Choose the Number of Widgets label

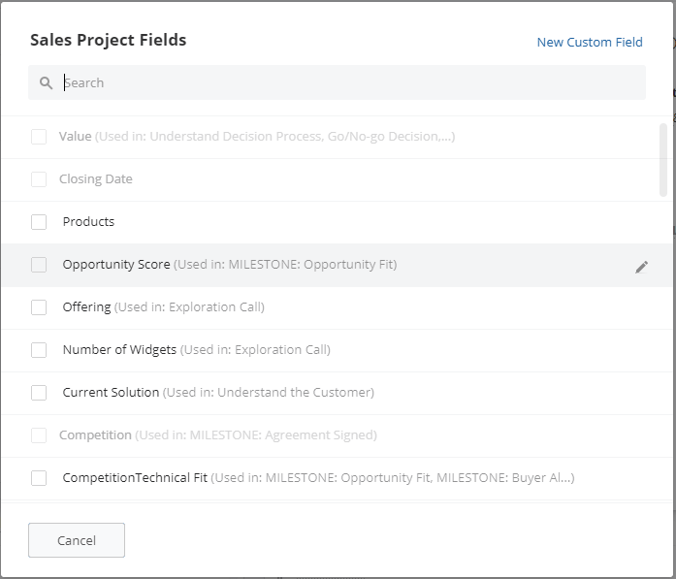119,350
